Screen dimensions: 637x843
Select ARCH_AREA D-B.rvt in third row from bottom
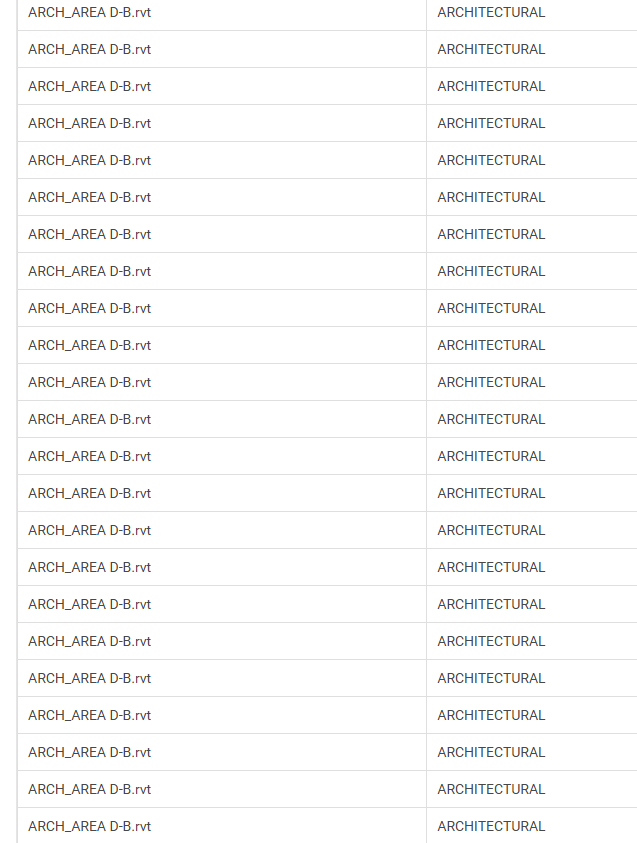(89, 752)
